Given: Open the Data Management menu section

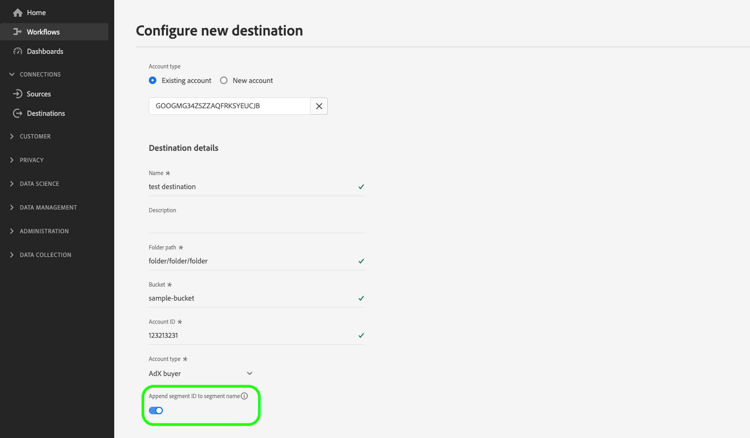Looking at the screenshot, I should [48, 207].
